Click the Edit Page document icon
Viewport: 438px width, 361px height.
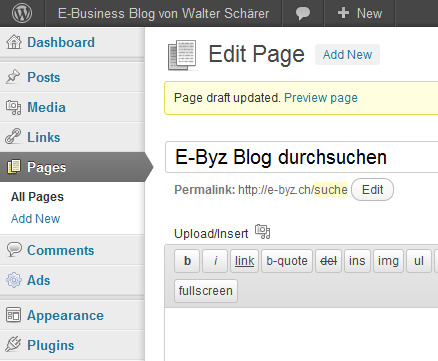pos(182,55)
